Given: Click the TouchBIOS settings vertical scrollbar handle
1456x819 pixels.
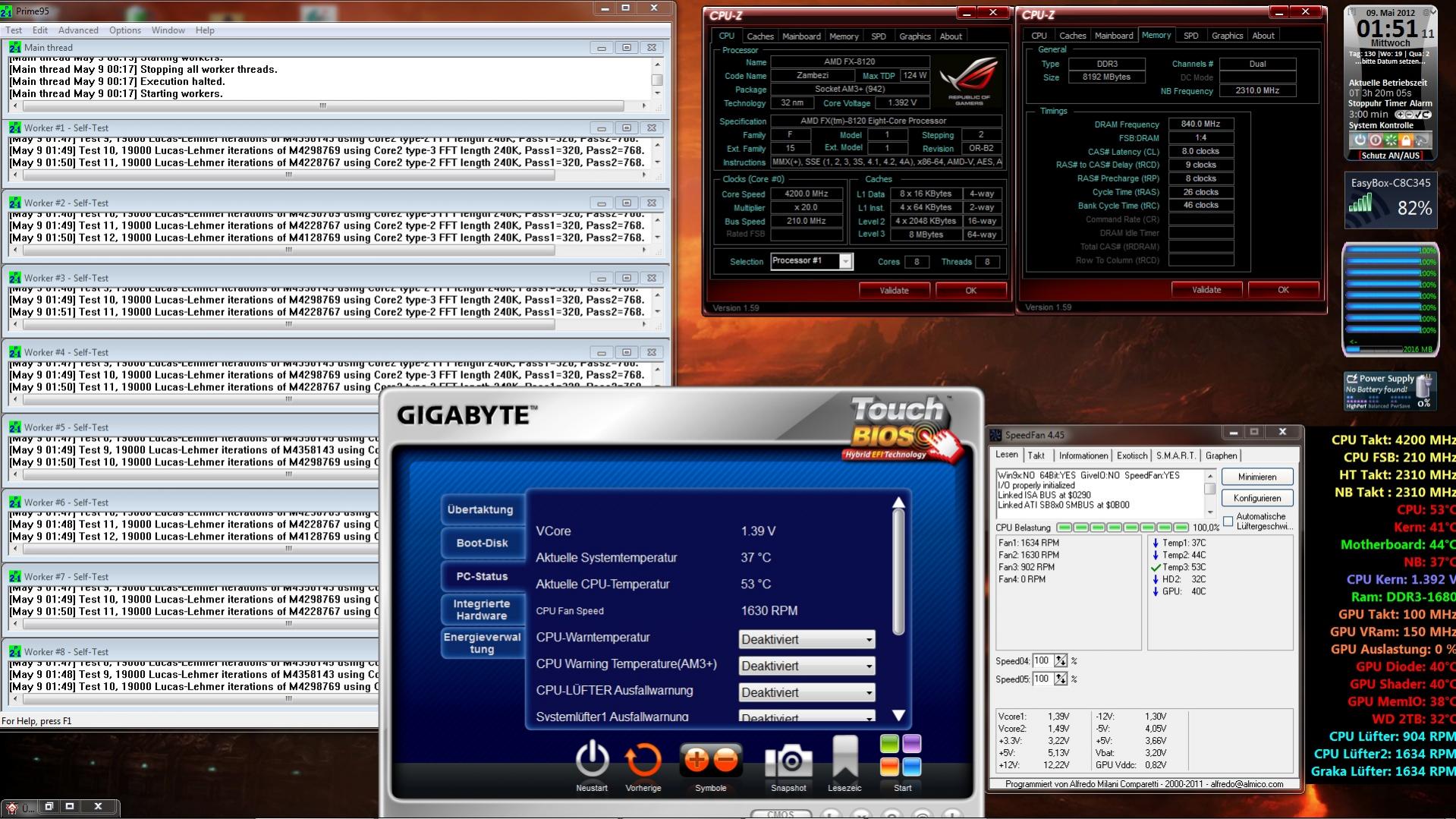Looking at the screenshot, I should pyautogui.click(x=898, y=572).
